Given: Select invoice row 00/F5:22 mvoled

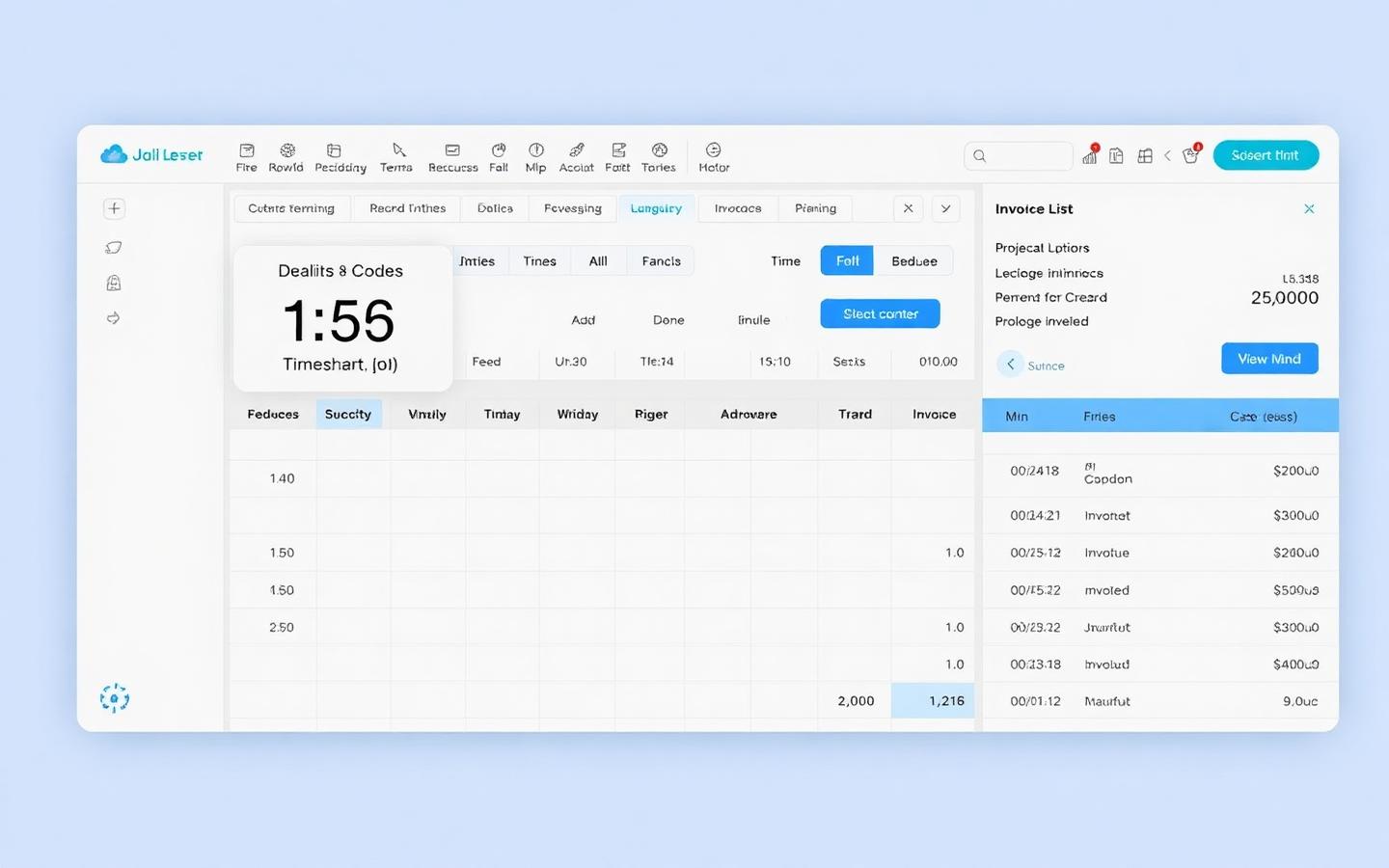Looking at the screenshot, I should (x=1160, y=590).
